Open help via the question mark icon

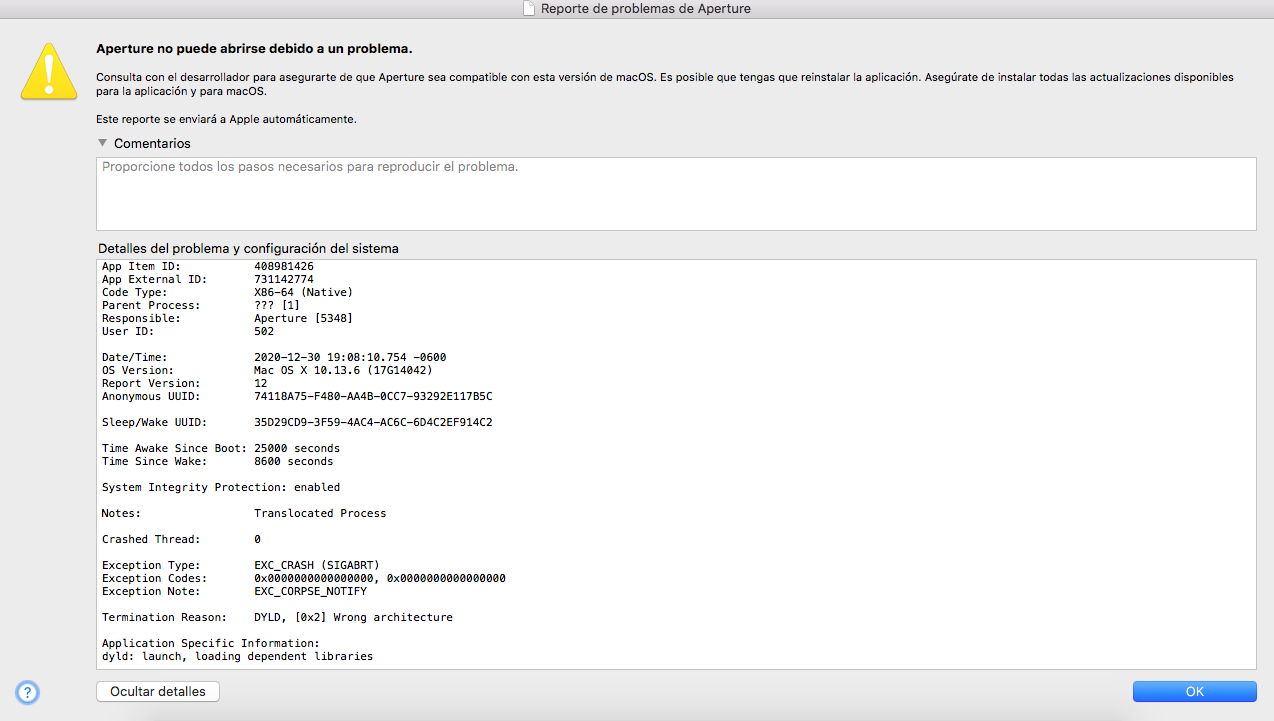coord(27,692)
